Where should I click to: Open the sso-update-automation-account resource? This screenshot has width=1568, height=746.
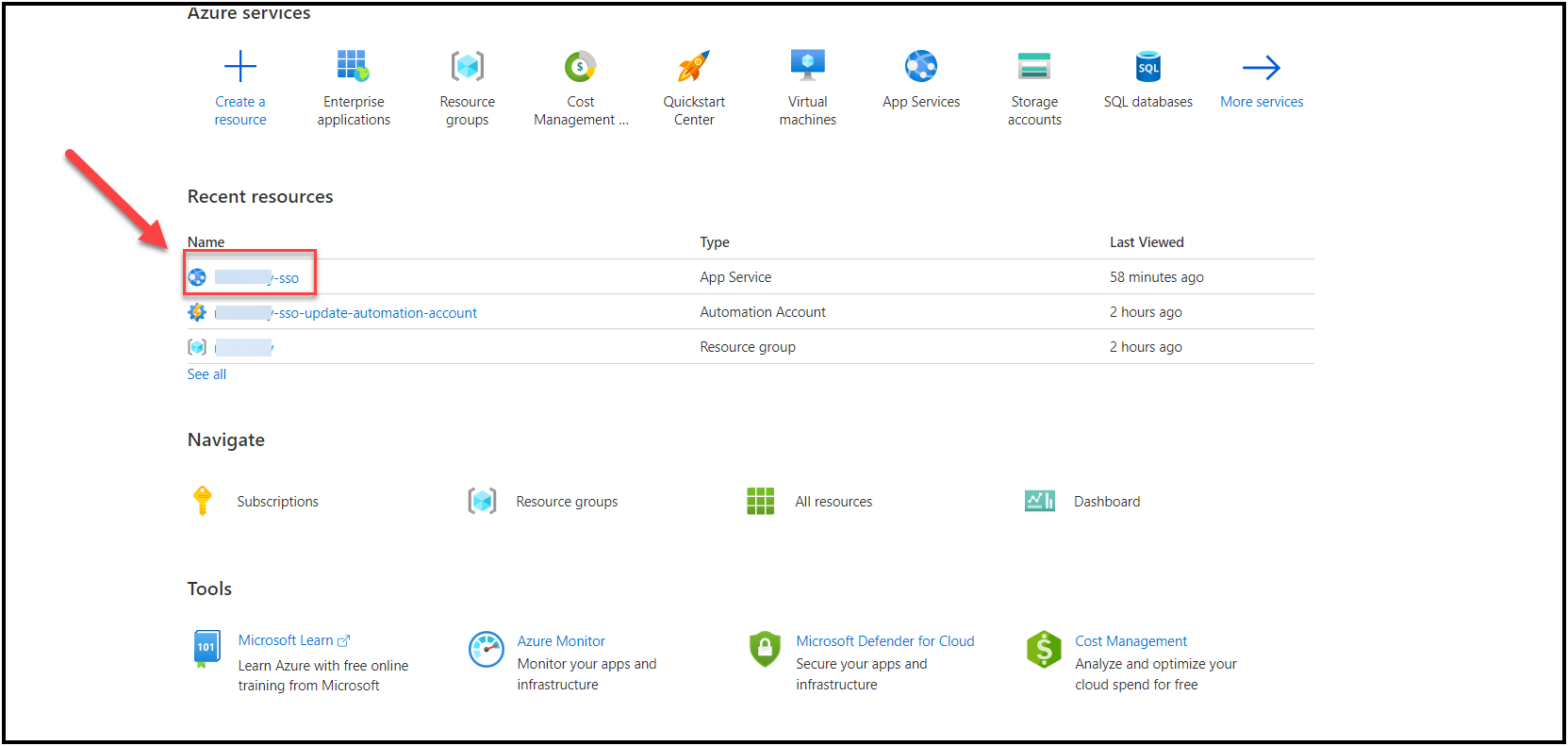pyautogui.click(x=375, y=313)
